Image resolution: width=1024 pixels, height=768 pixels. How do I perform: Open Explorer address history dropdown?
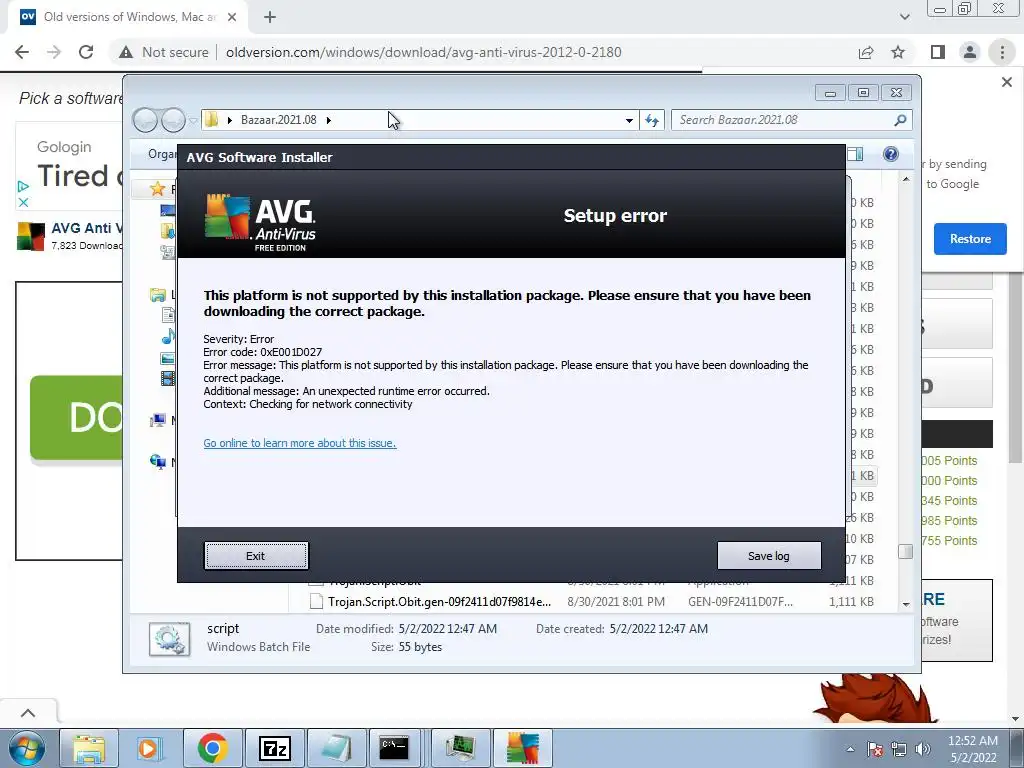pos(629,120)
